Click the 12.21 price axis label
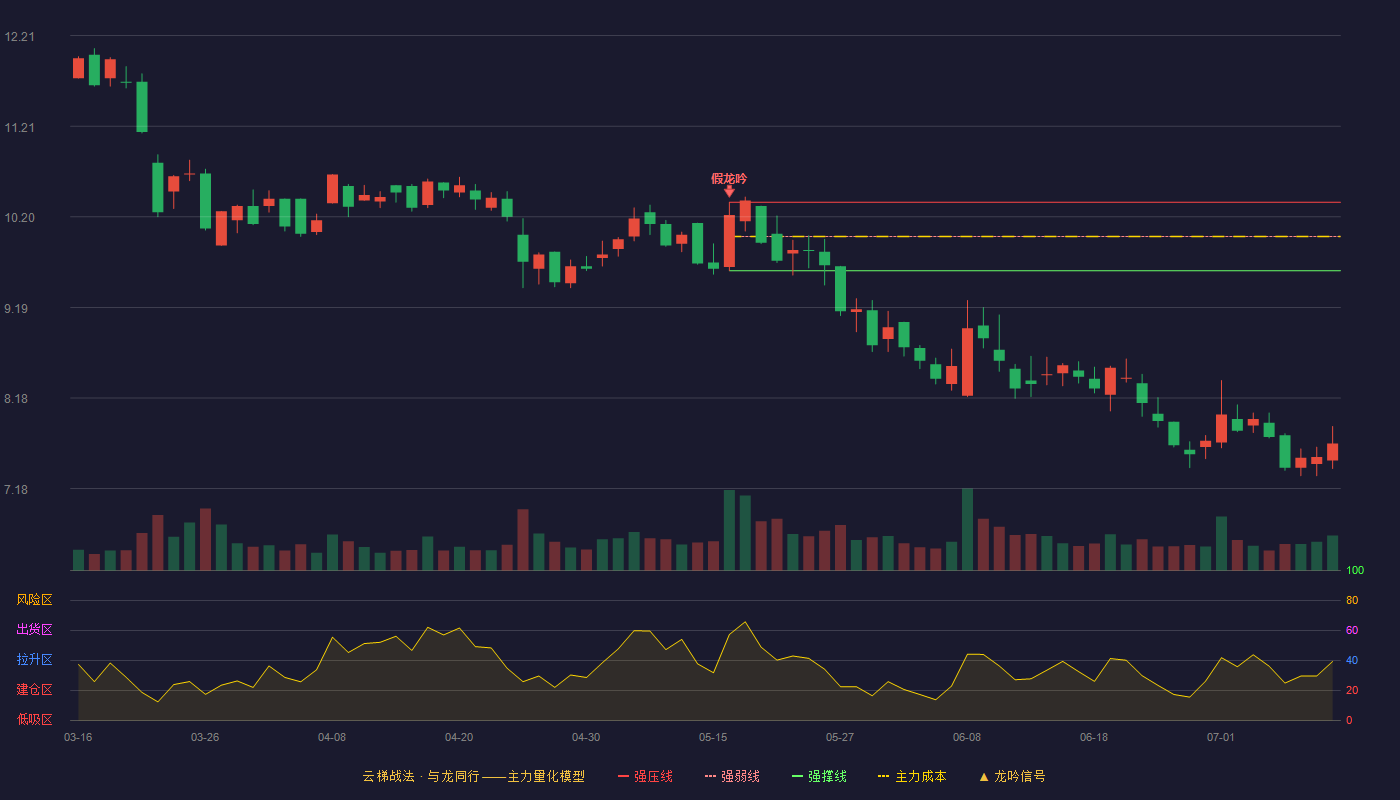1400x800 pixels. 19,37
